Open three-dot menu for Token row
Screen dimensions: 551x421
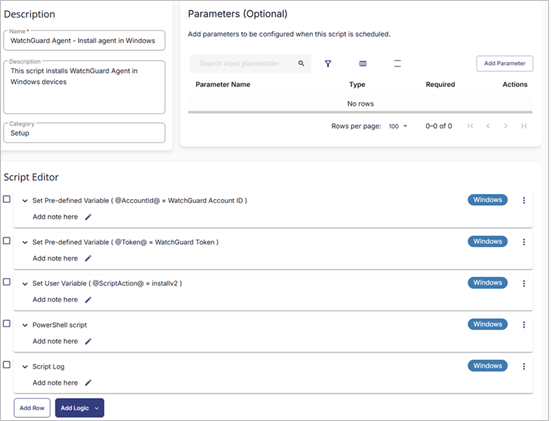click(524, 242)
